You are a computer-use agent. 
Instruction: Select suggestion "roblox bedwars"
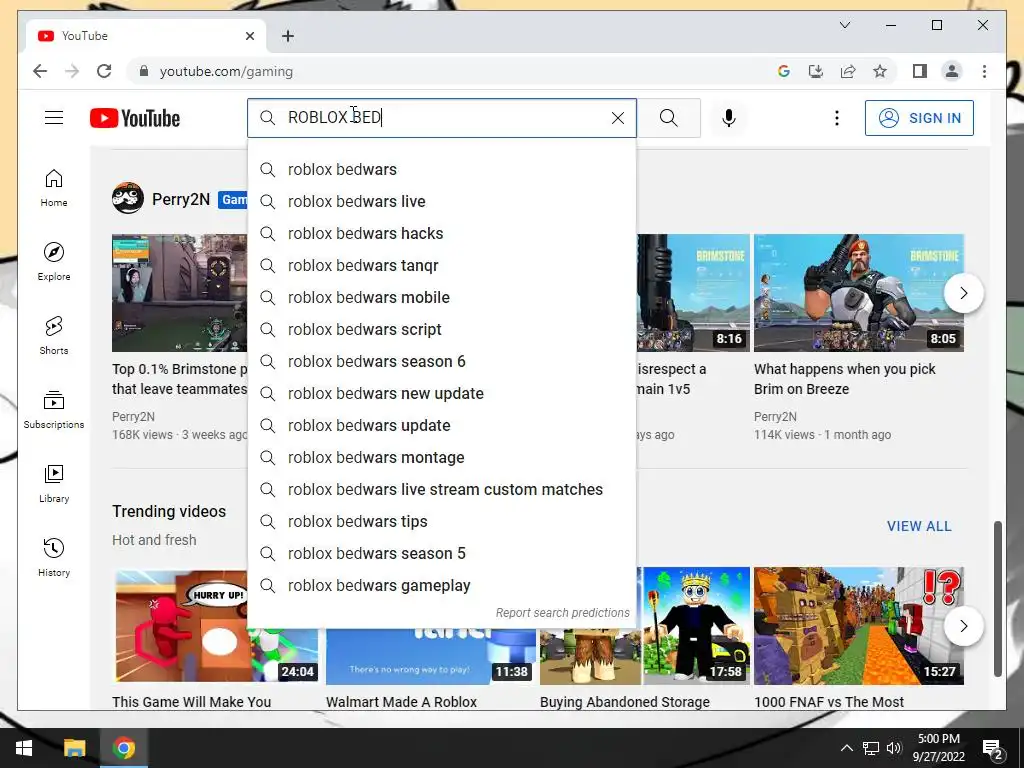tap(441, 170)
